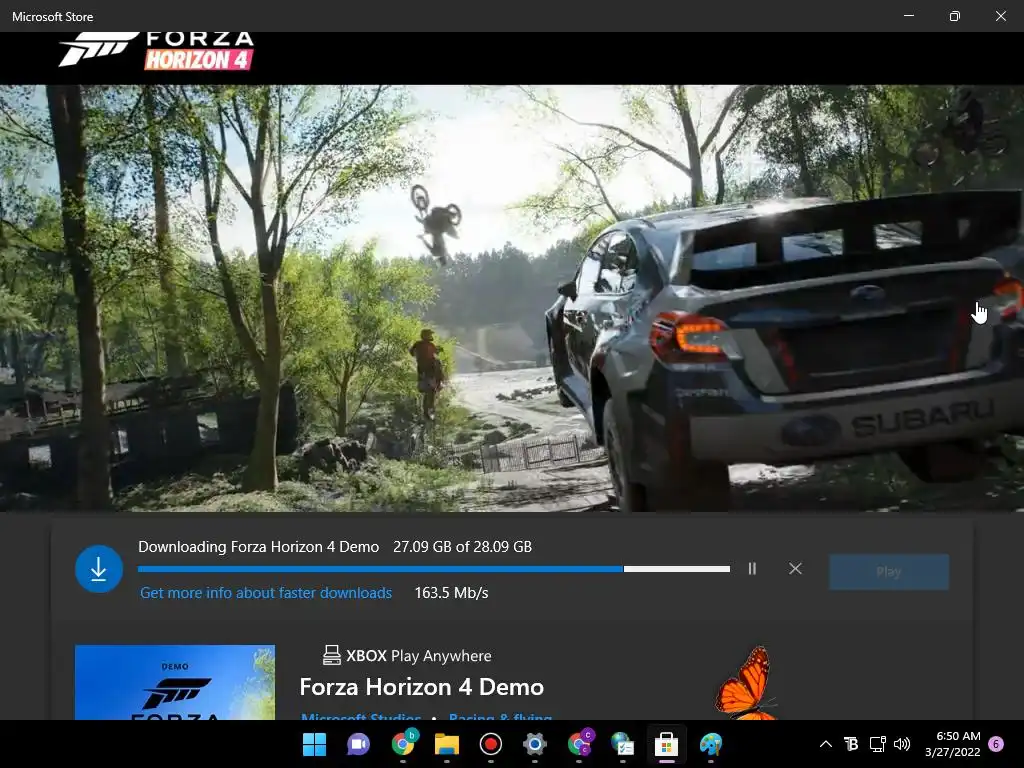The height and width of the screenshot is (768, 1024).
Task: Show hidden system tray icons chevron
Action: click(825, 744)
